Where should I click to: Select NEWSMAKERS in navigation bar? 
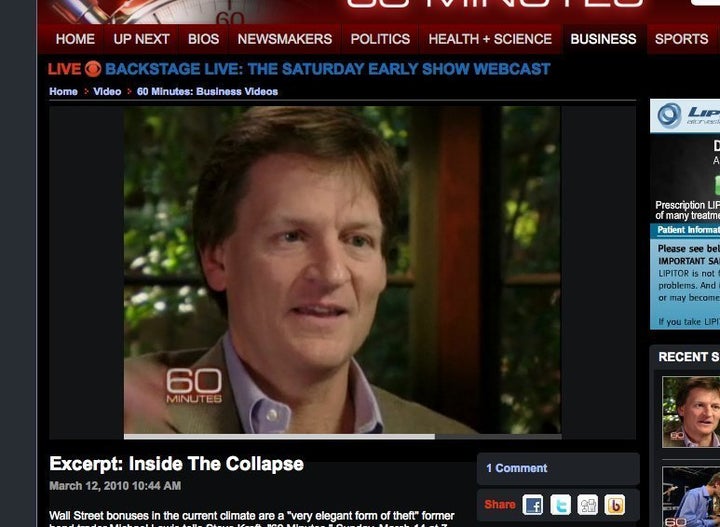(x=285, y=39)
